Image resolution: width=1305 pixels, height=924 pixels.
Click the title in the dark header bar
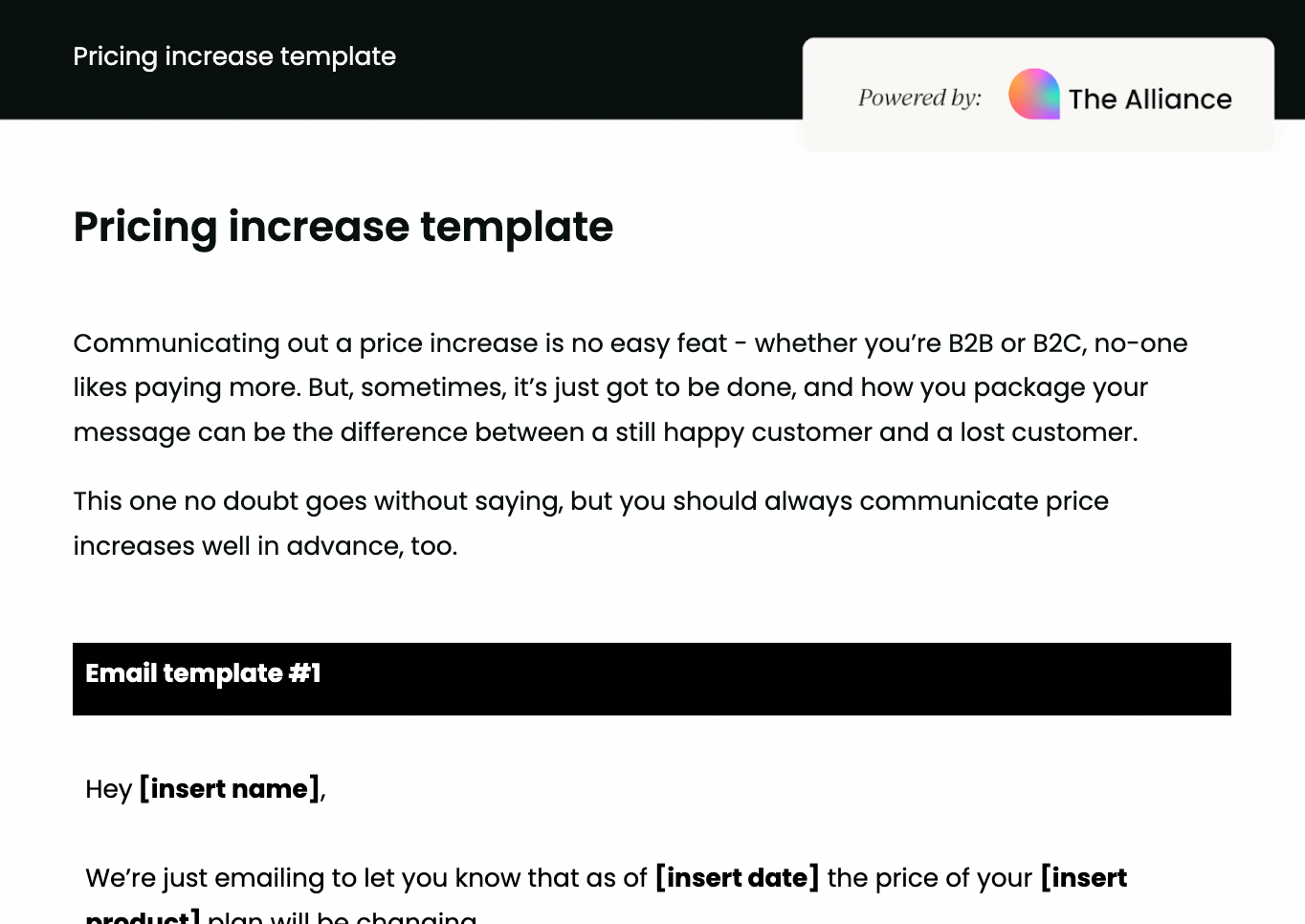(x=234, y=56)
